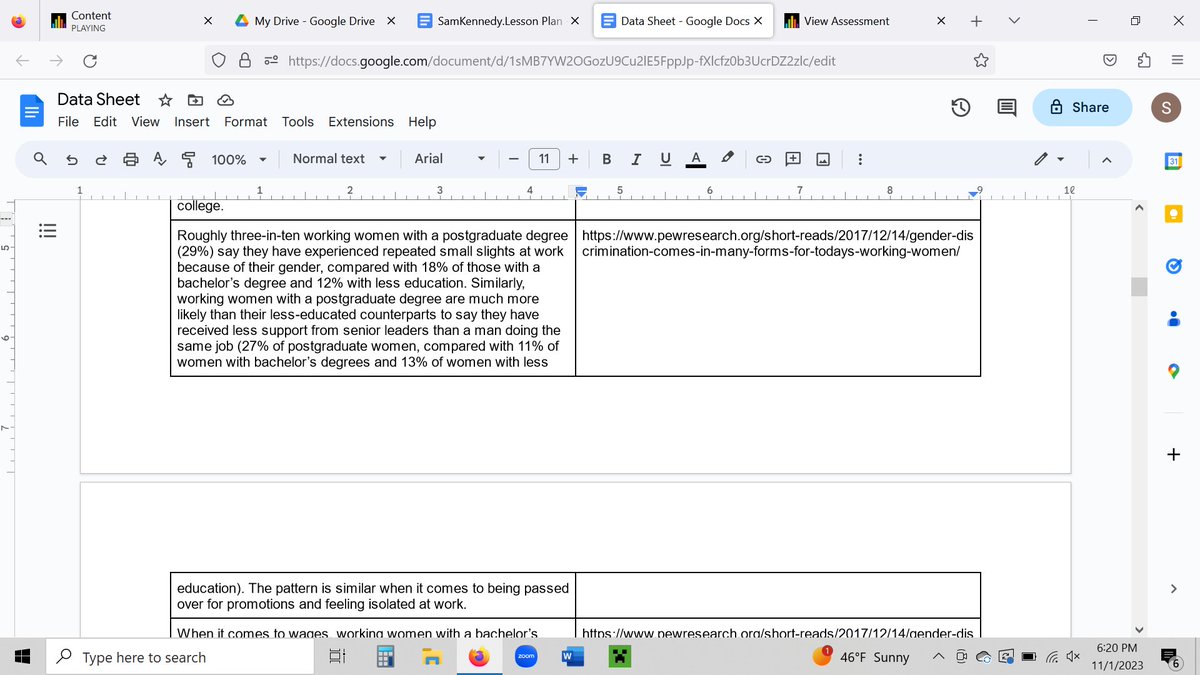Switch to the View Assessment tab
1200x675 pixels.
click(866, 21)
